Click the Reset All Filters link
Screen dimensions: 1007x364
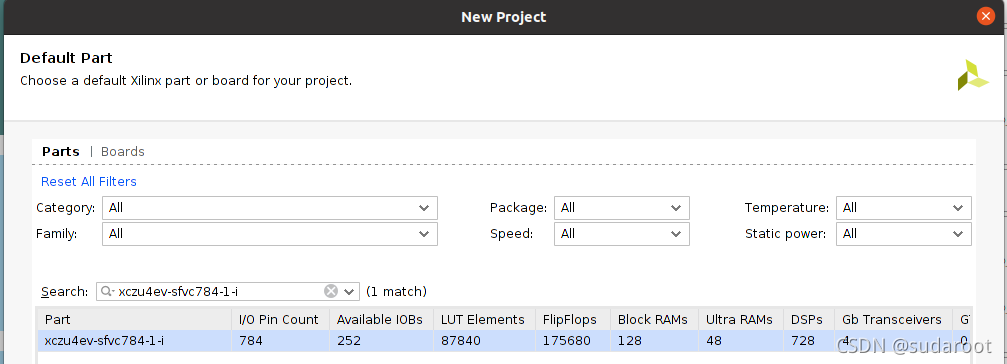89,182
